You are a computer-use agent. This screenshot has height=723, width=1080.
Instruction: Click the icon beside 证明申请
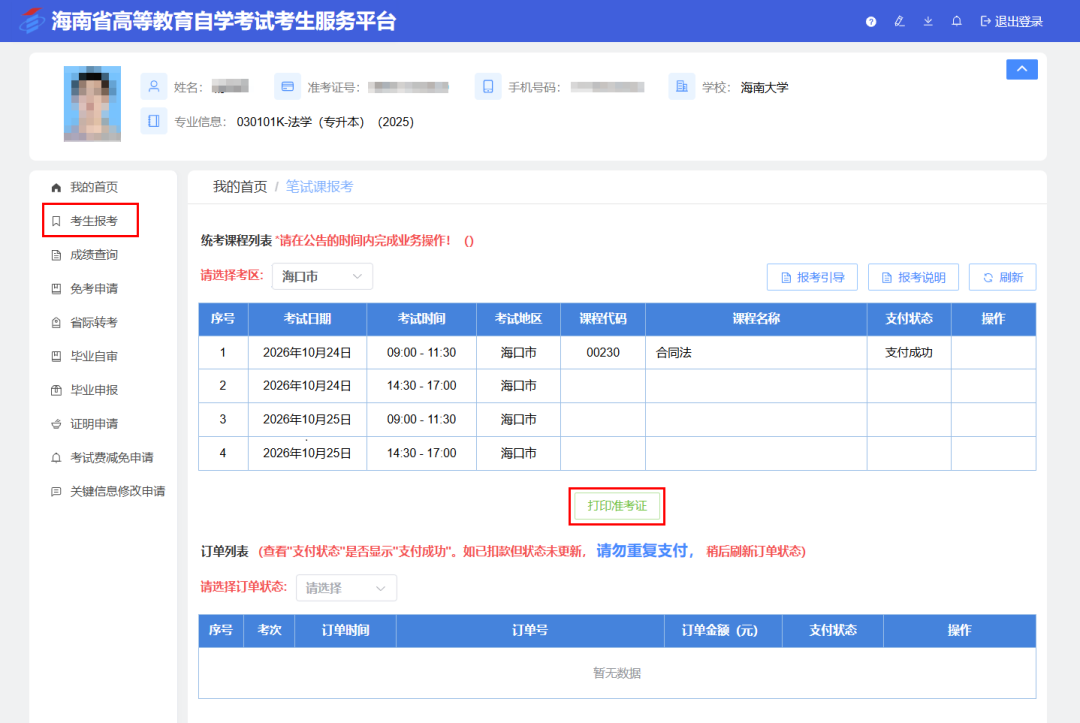[x=56, y=423]
